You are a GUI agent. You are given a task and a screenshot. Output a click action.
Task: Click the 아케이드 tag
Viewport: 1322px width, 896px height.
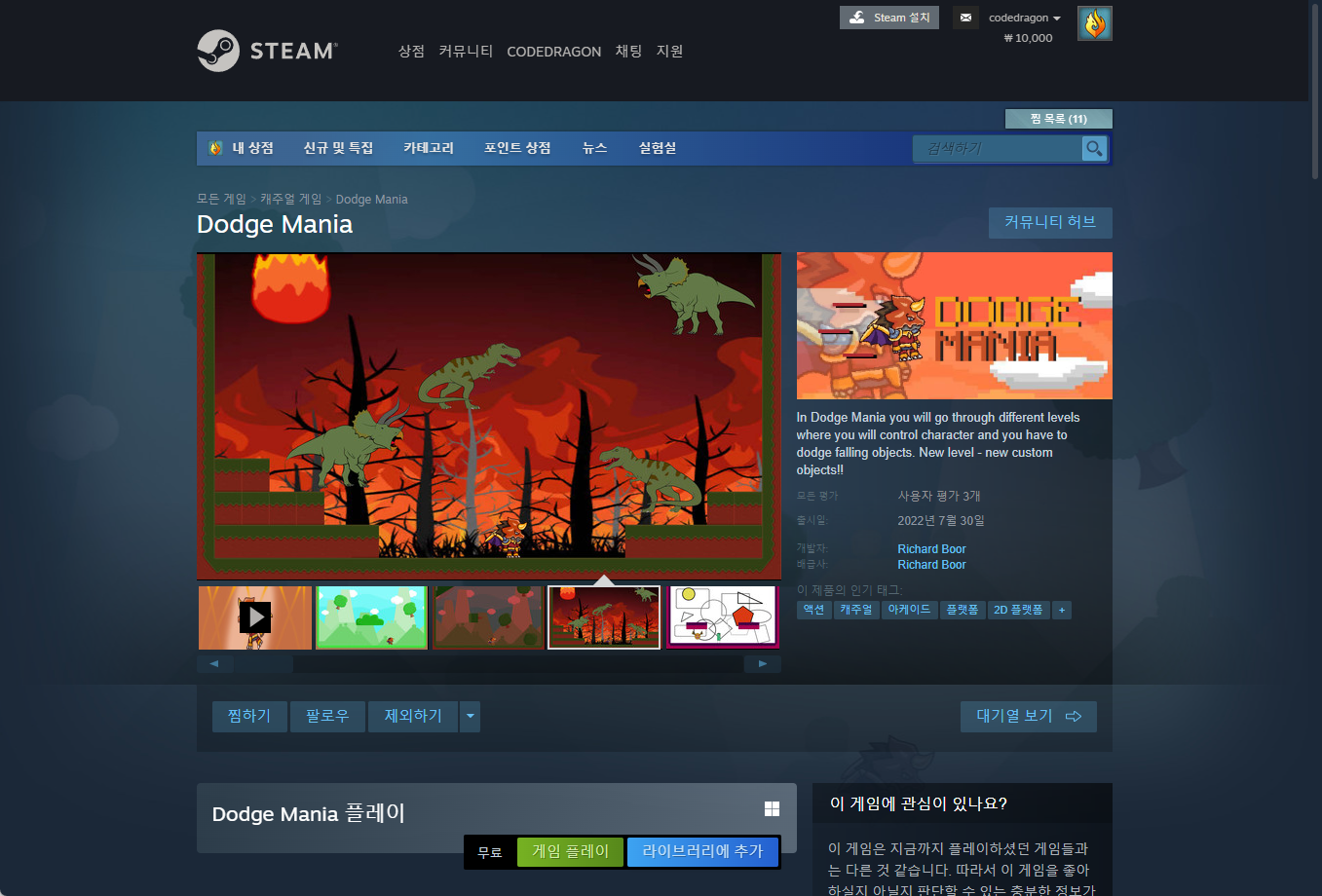[910, 610]
